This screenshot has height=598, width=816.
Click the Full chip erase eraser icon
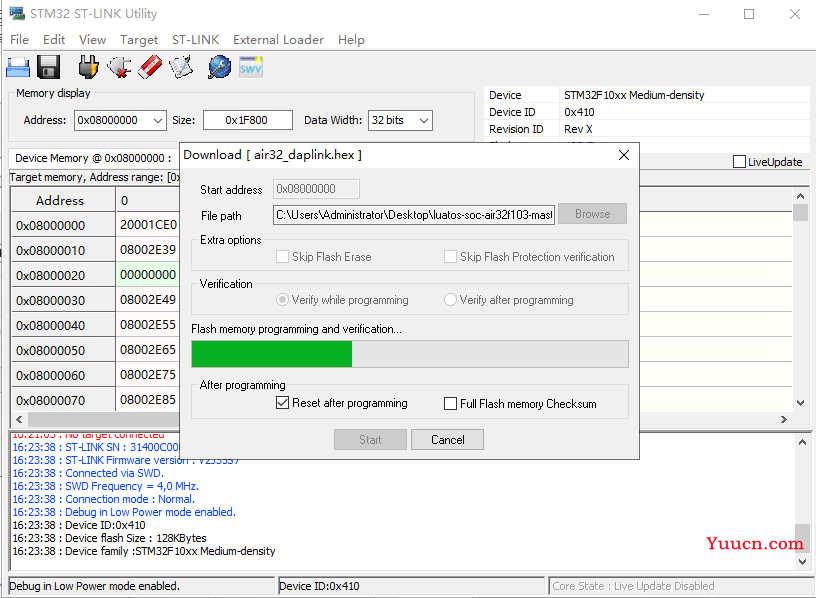150,67
